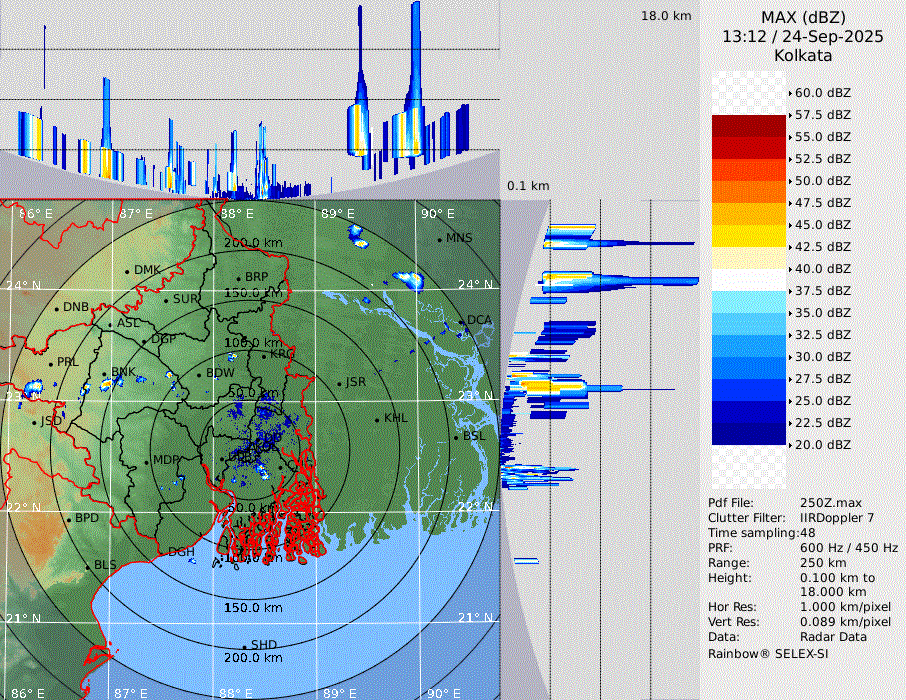Select the 13:12 / 24-Sep-2025 timestamp
The height and width of the screenshot is (700, 906).
803,36
